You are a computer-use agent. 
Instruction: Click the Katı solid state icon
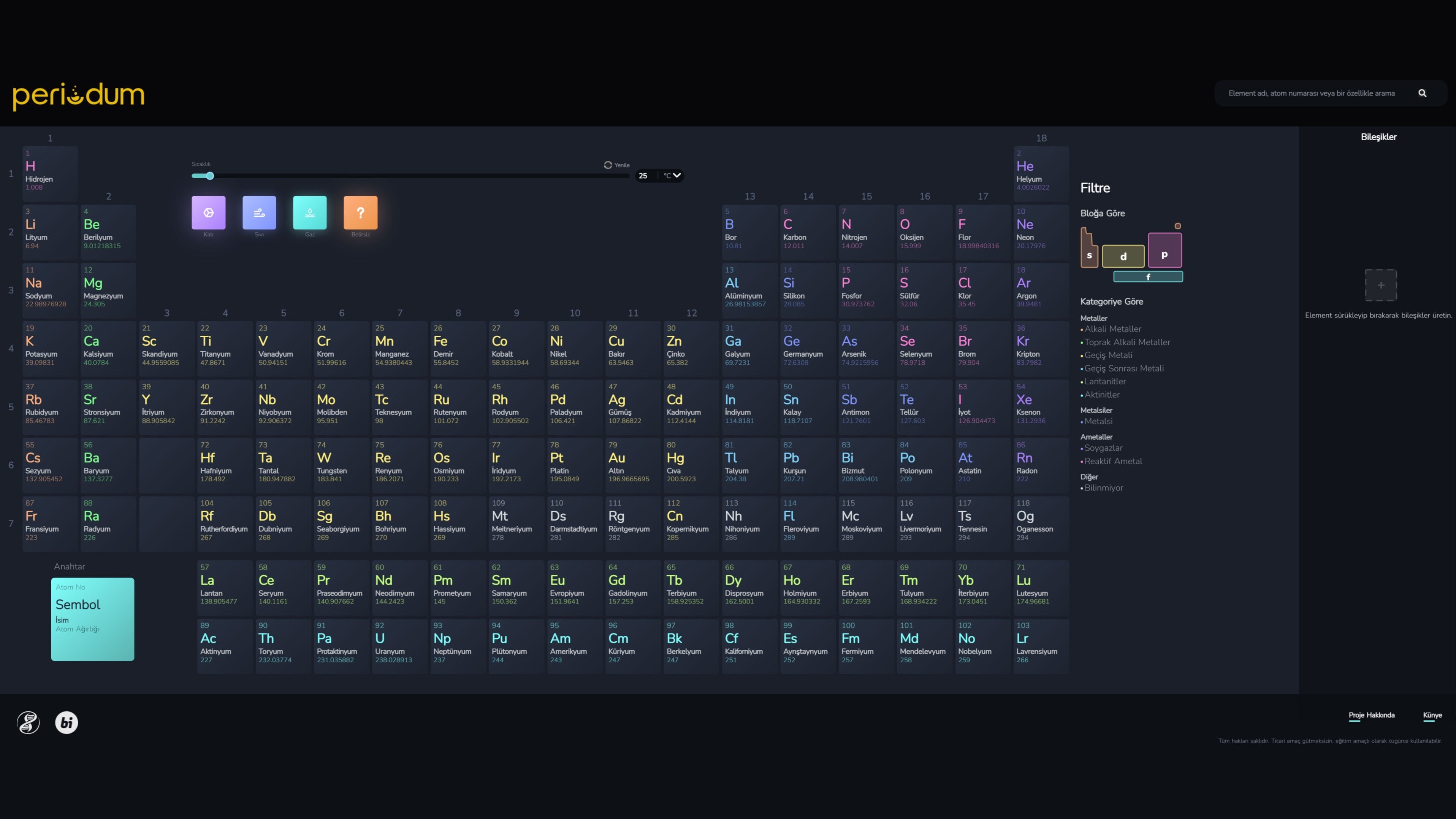click(209, 213)
